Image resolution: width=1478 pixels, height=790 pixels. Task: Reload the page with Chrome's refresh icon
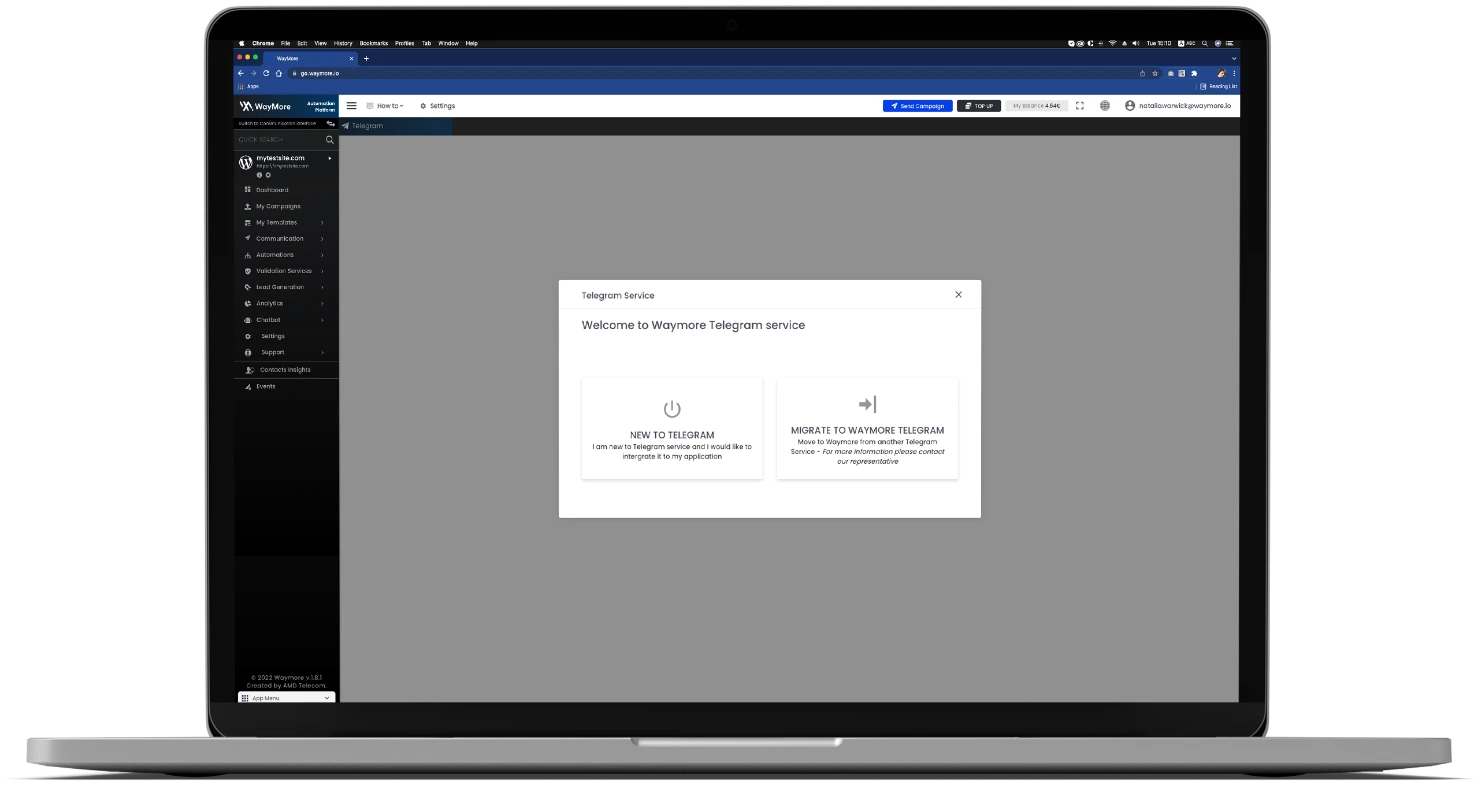point(266,73)
